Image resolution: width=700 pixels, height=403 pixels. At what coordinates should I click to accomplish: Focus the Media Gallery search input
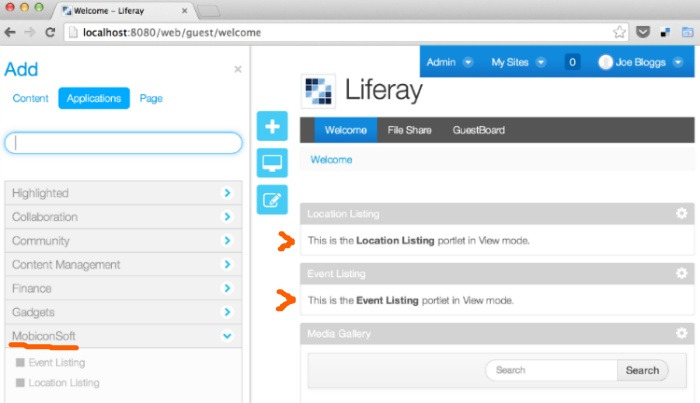click(552, 370)
